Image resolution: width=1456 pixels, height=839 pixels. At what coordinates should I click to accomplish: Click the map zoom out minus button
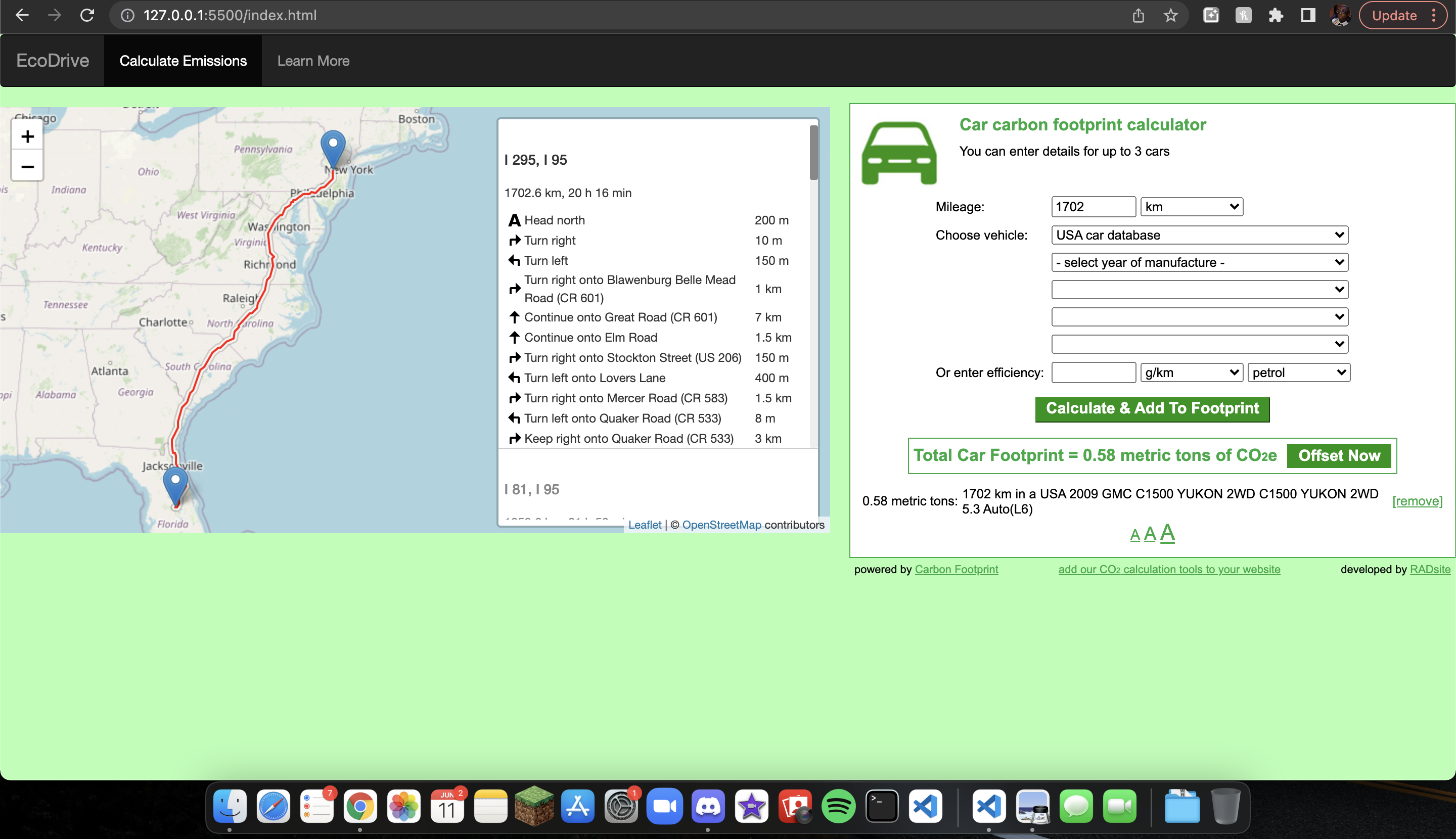tap(27, 166)
